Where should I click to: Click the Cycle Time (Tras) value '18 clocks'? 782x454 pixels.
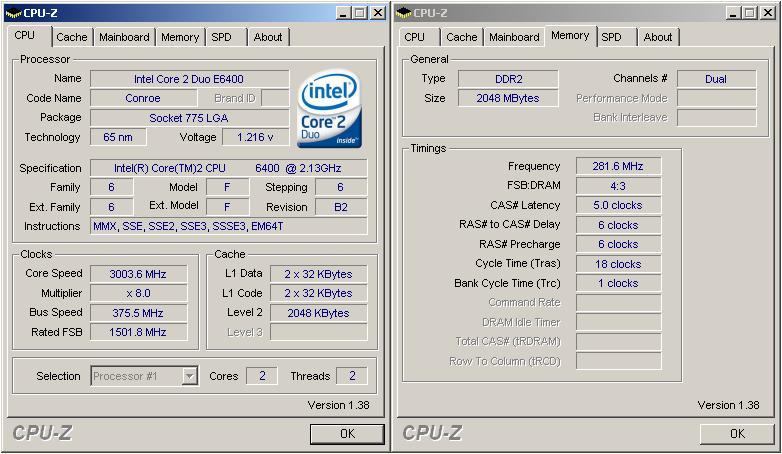[x=618, y=264]
